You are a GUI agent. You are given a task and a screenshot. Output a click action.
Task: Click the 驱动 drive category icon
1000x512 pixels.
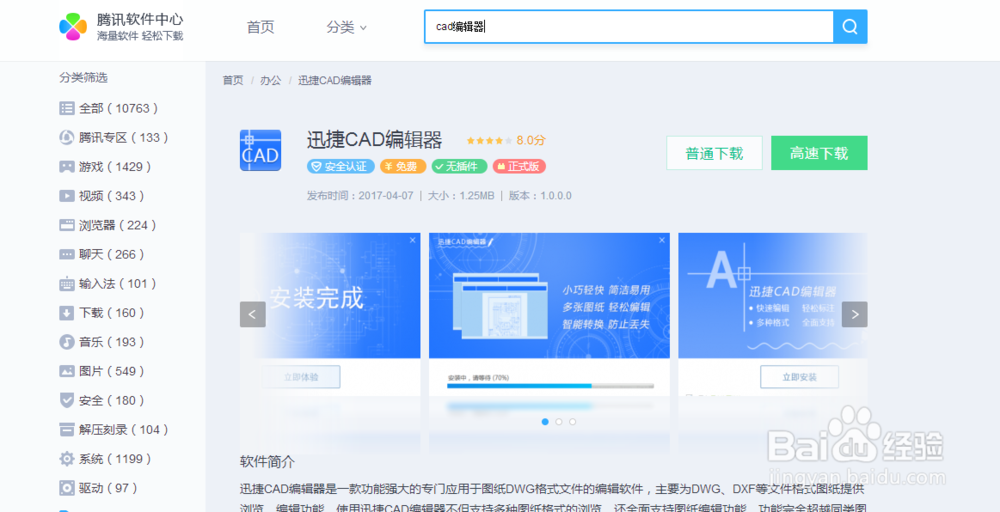(x=67, y=488)
